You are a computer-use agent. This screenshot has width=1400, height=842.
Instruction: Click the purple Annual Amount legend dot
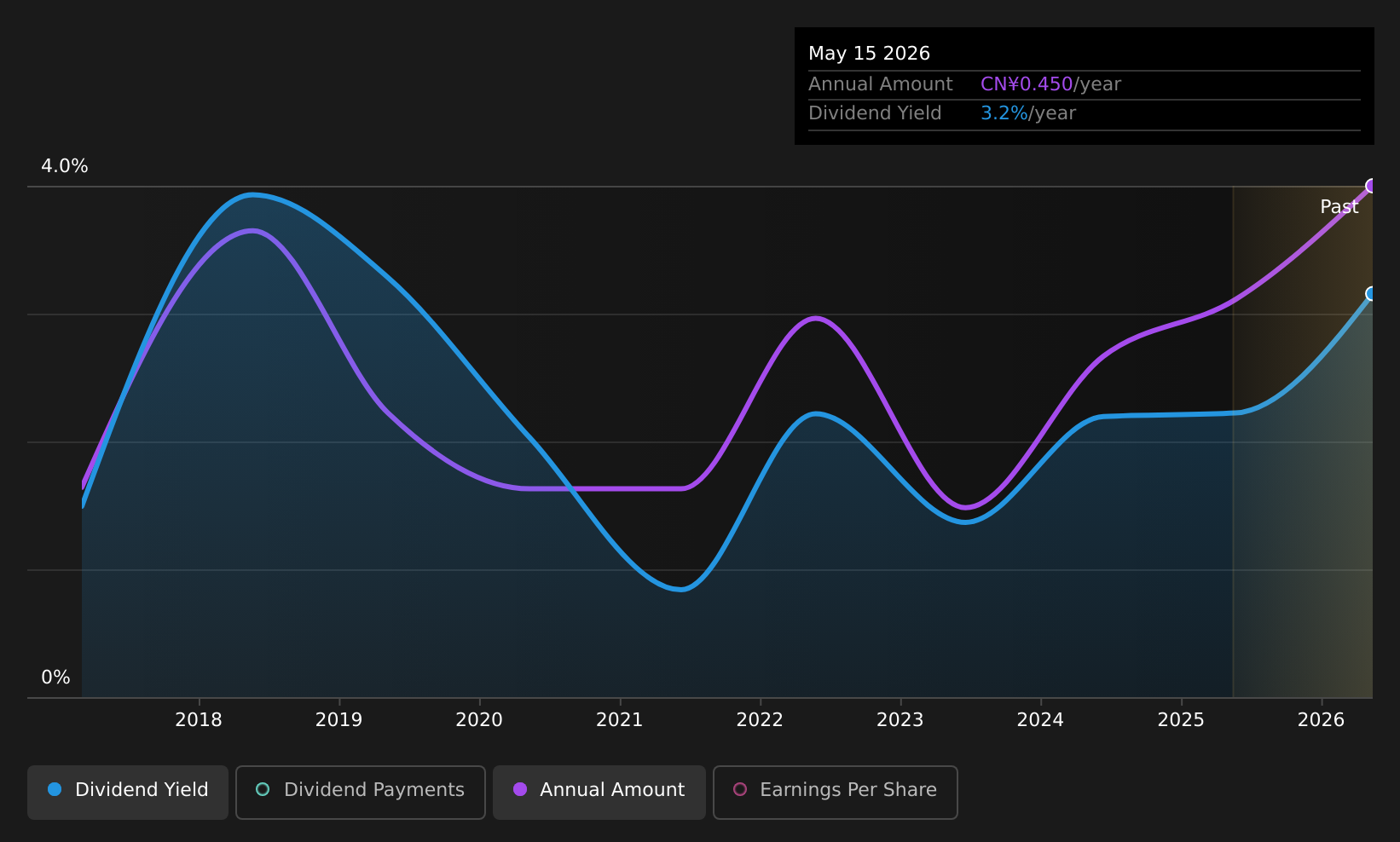[520, 789]
